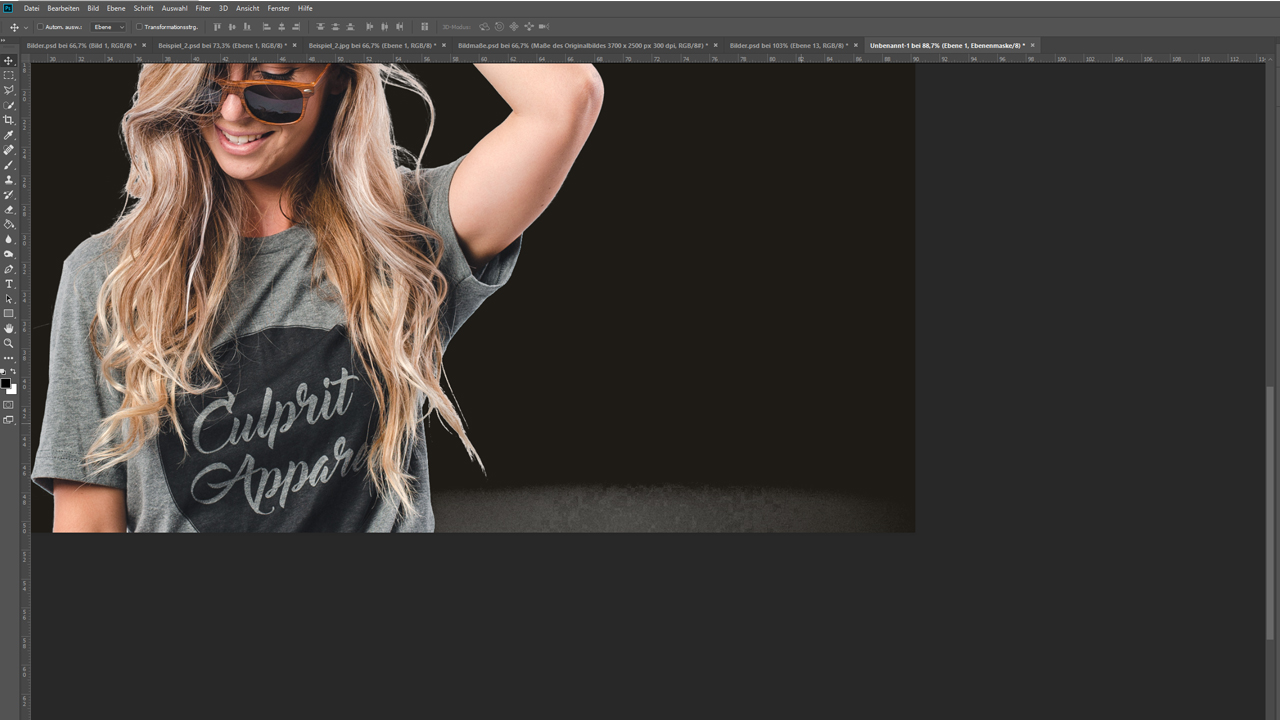Align horizontal centers in options bar
Viewport: 1280px width, 720px height.
(282, 27)
